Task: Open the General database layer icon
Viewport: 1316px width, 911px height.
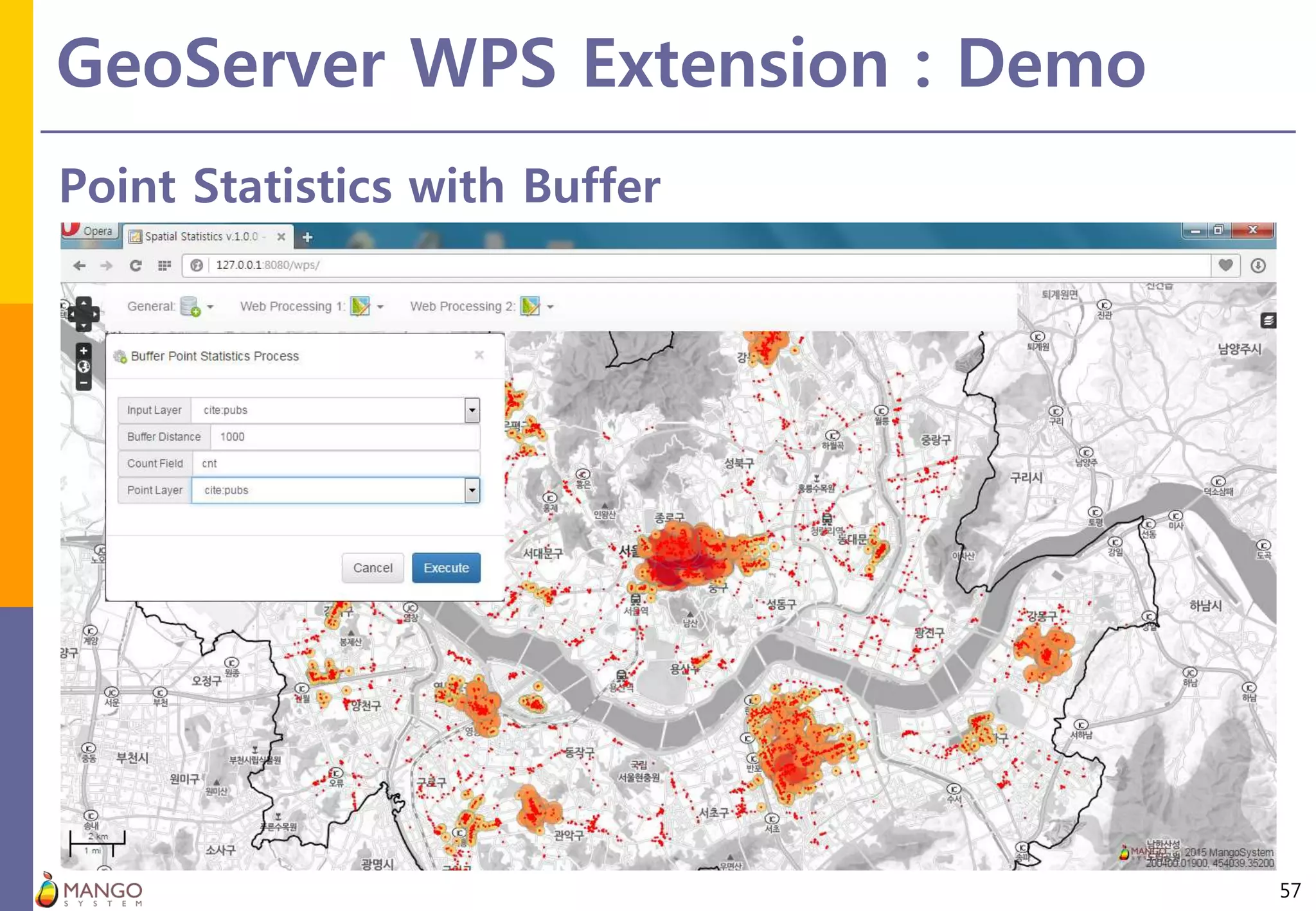Action: [190, 306]
